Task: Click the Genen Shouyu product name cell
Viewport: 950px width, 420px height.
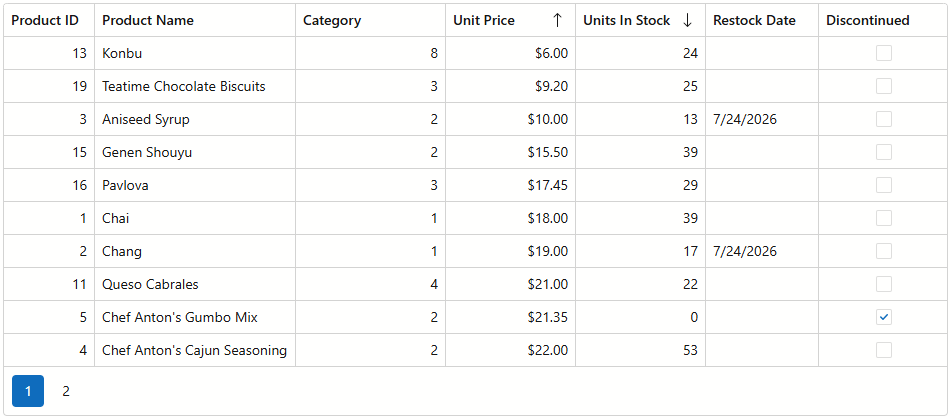Action: (195, 152)
